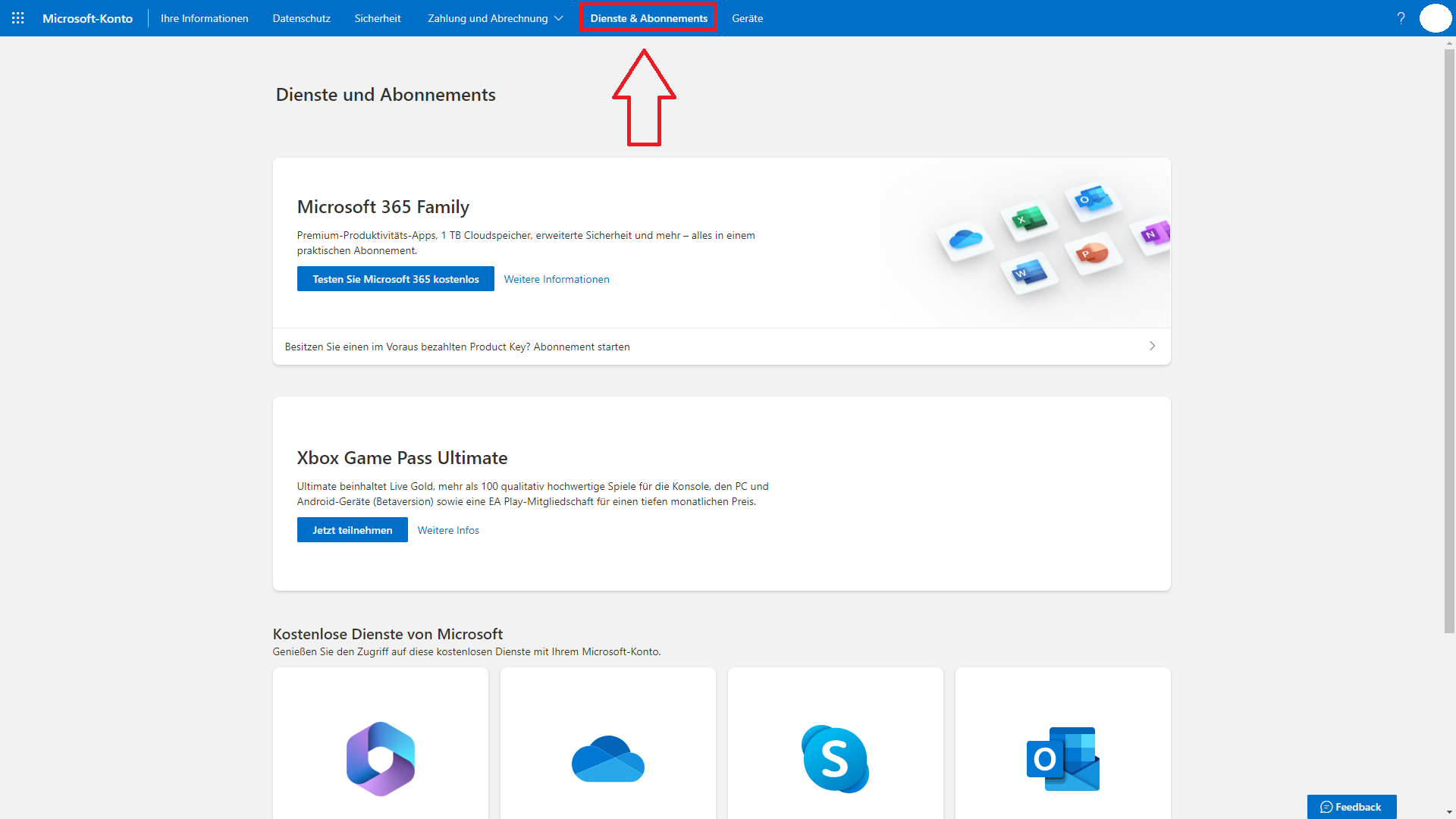Click the scrollbar up arrow
The image size is (1456, 819).
coord(1449,42)
